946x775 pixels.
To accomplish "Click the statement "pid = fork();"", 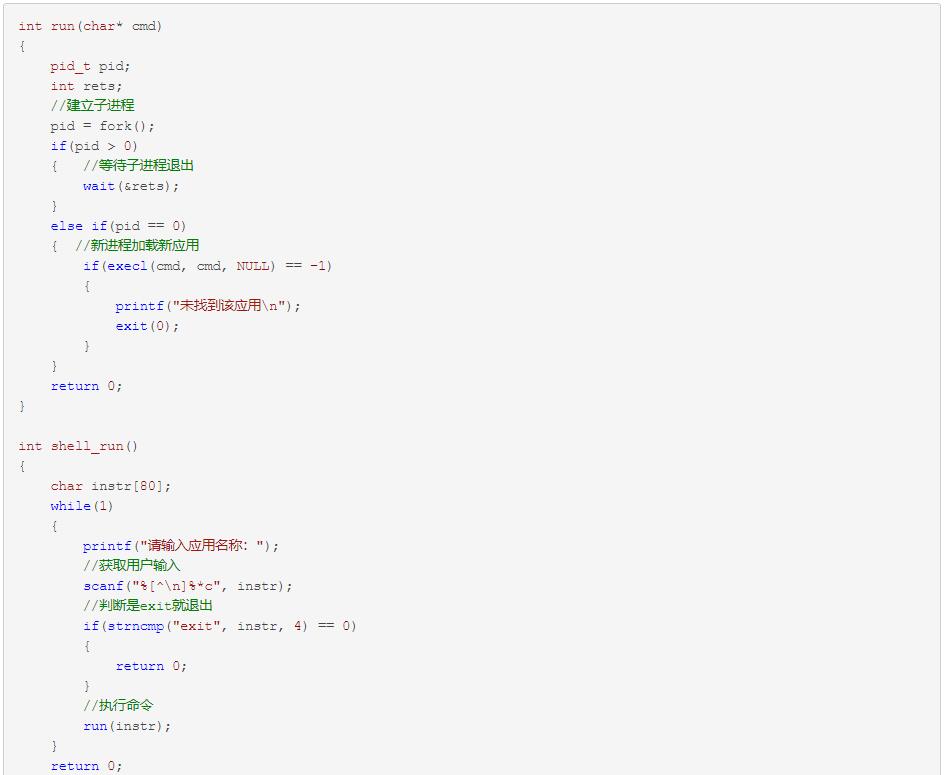I will tap(103, 126).
